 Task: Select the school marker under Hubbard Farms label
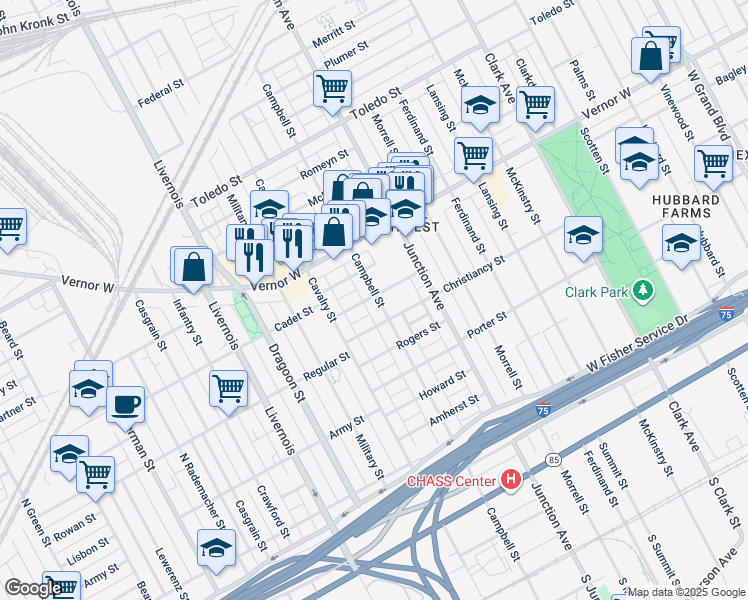[x=682, y=246]
